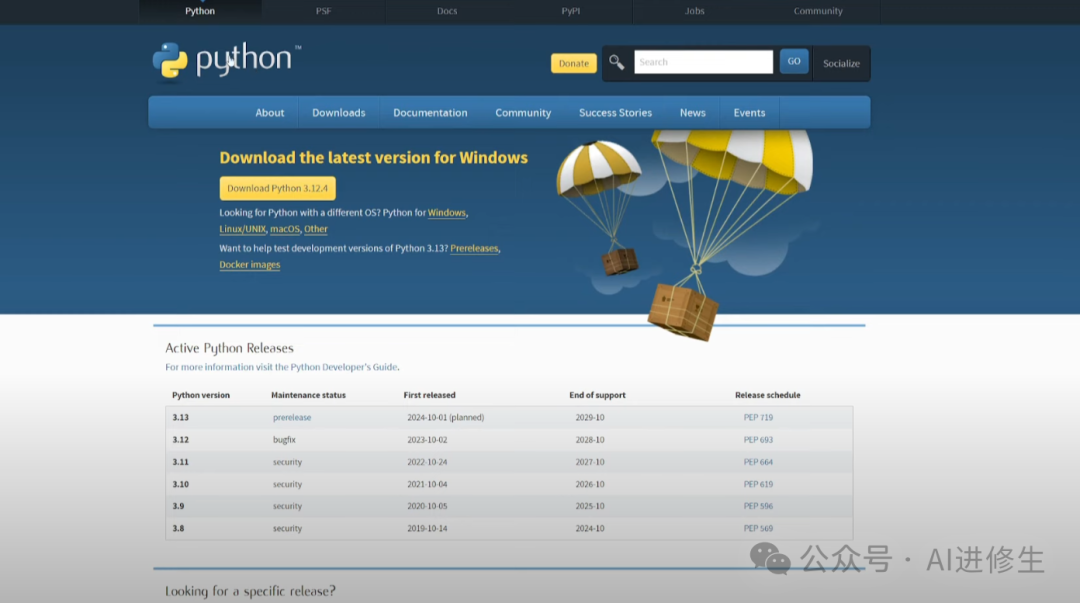Open the Docker images link
1080x603 pixels.
250,265
